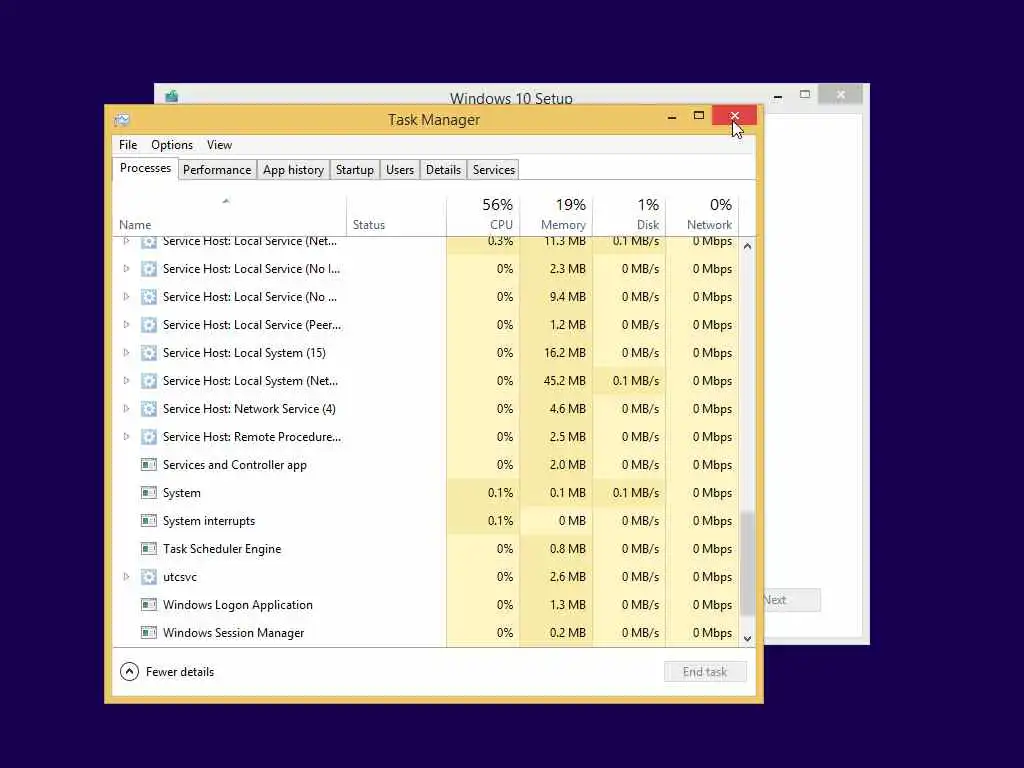Click the Windows 10 Setup window icon
The image size is (1024, 768).
click(x=172, y=97)
